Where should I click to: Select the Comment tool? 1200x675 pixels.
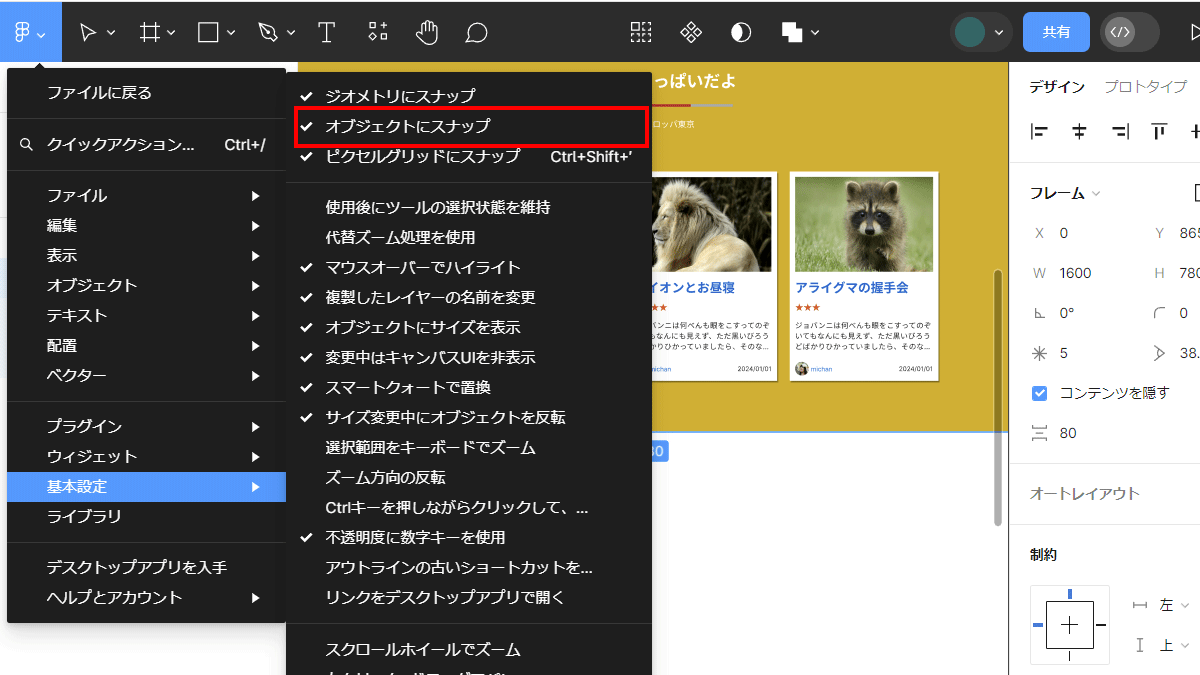point(477,33)
